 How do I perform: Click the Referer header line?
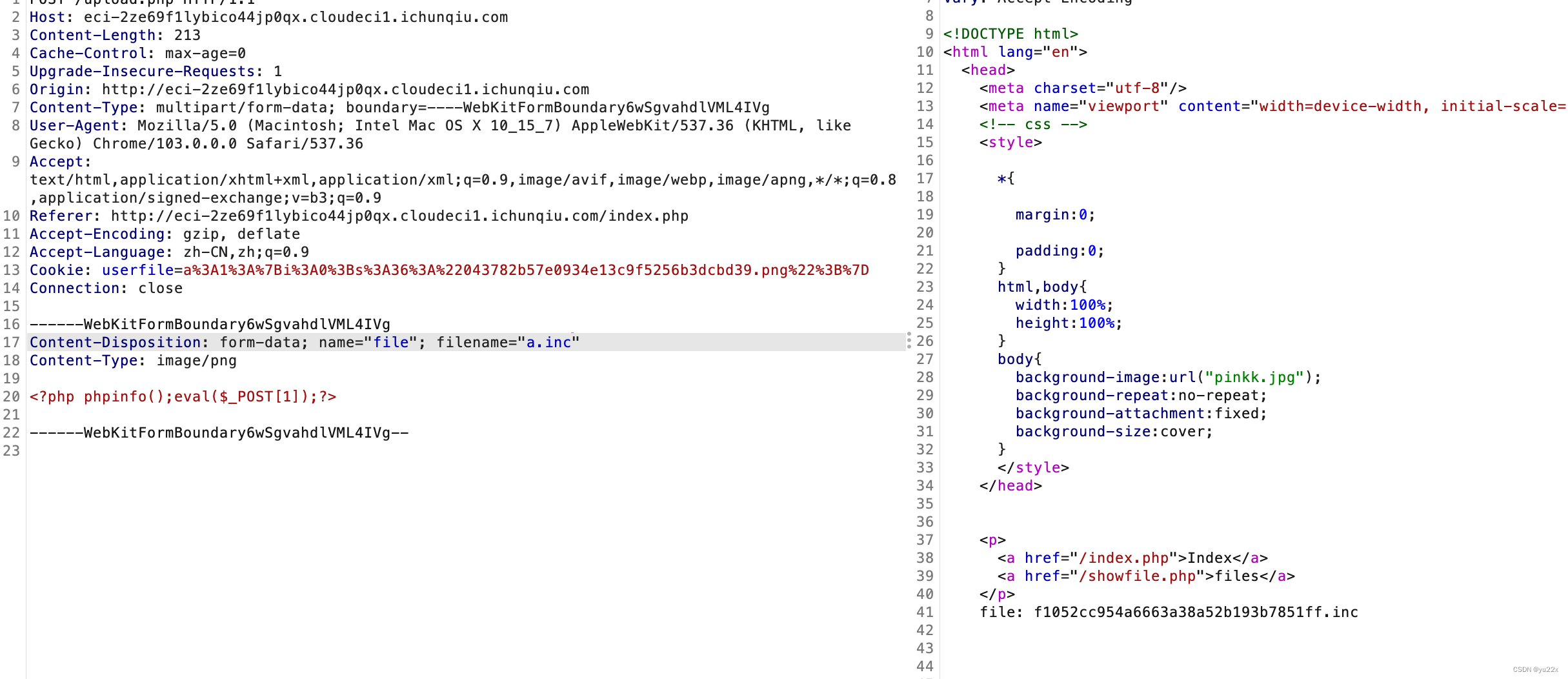click(359, 216)
